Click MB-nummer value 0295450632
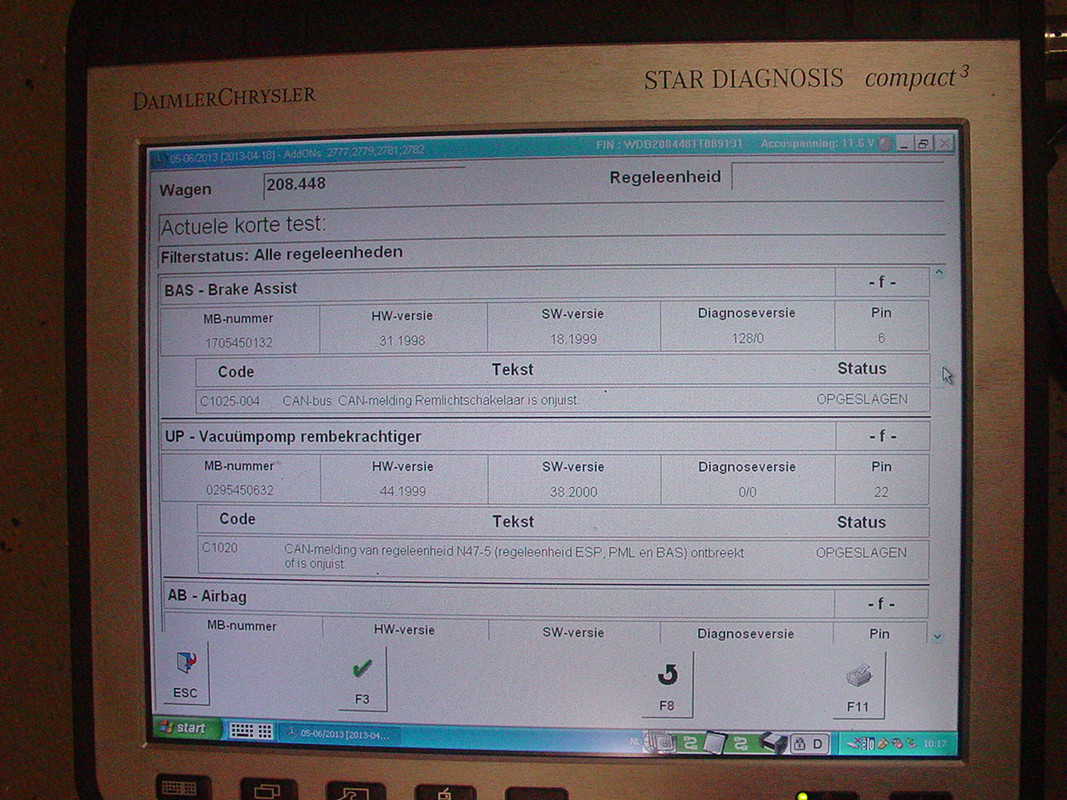The image size is (1067, 800). [240, 490]
